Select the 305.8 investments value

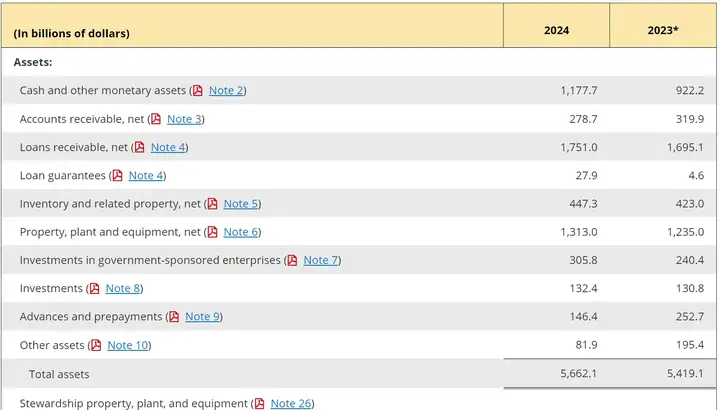pos(583,260)
